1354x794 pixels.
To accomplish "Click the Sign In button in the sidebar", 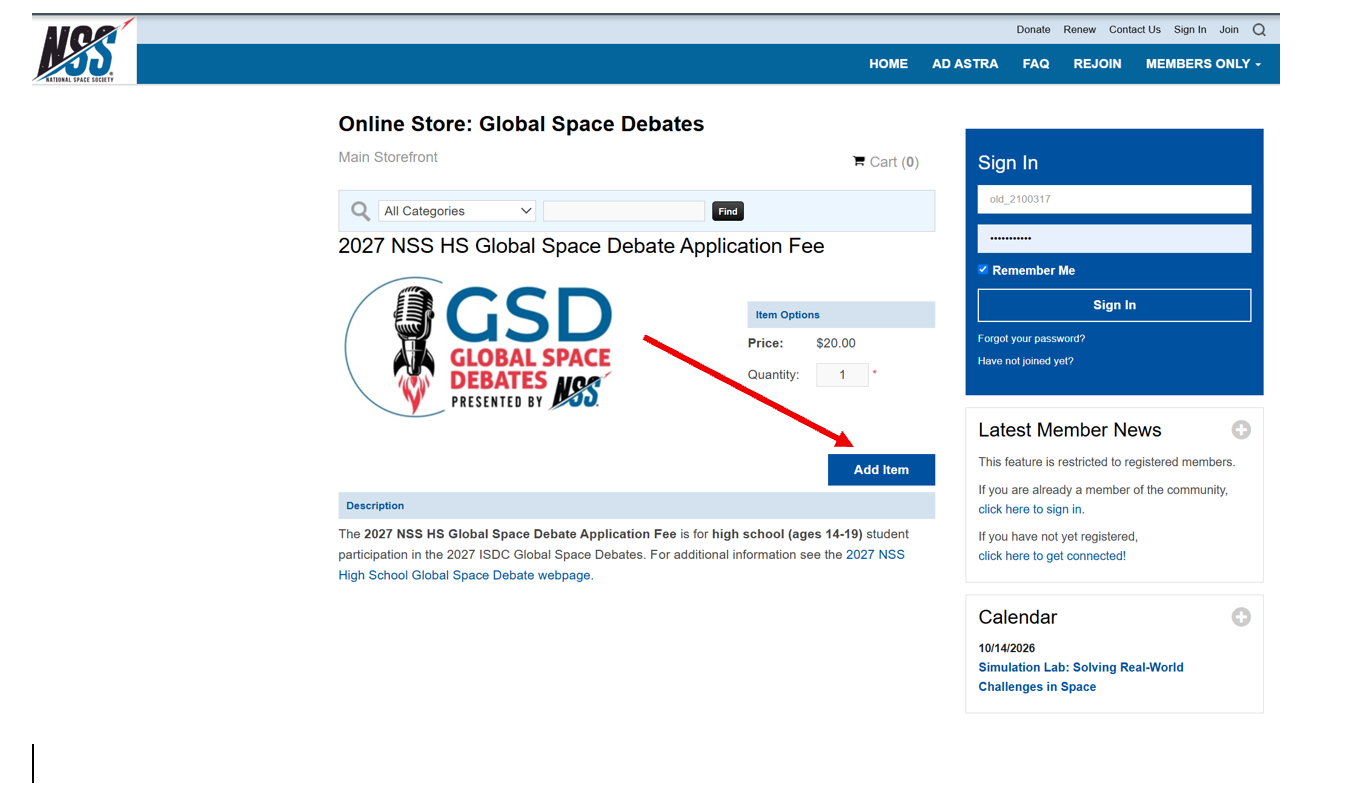I will tap(1114, 305).
